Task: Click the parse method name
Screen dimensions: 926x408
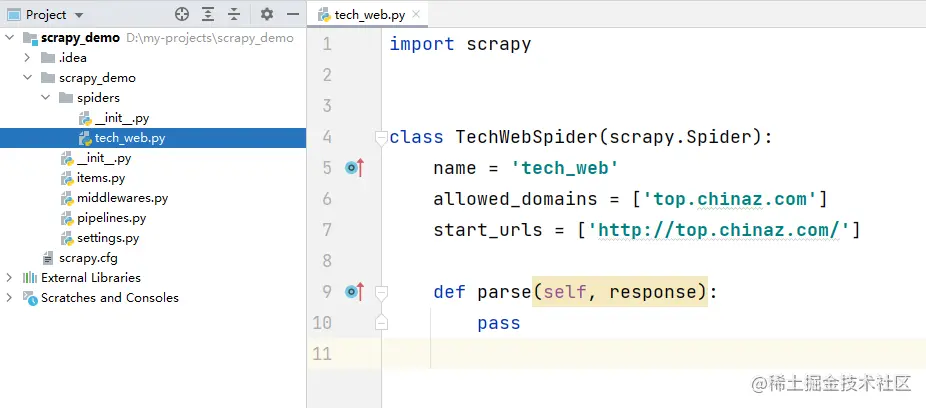Action: (x=504, y=292)
